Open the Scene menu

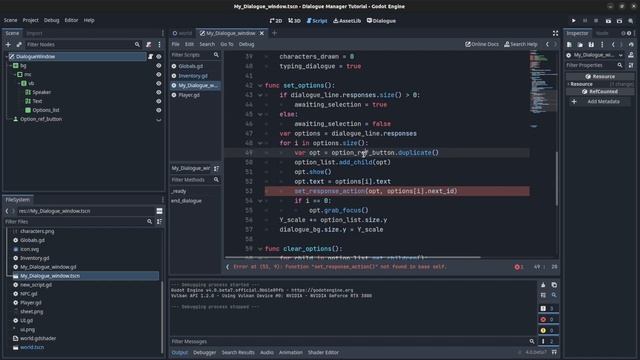[11, 20]
